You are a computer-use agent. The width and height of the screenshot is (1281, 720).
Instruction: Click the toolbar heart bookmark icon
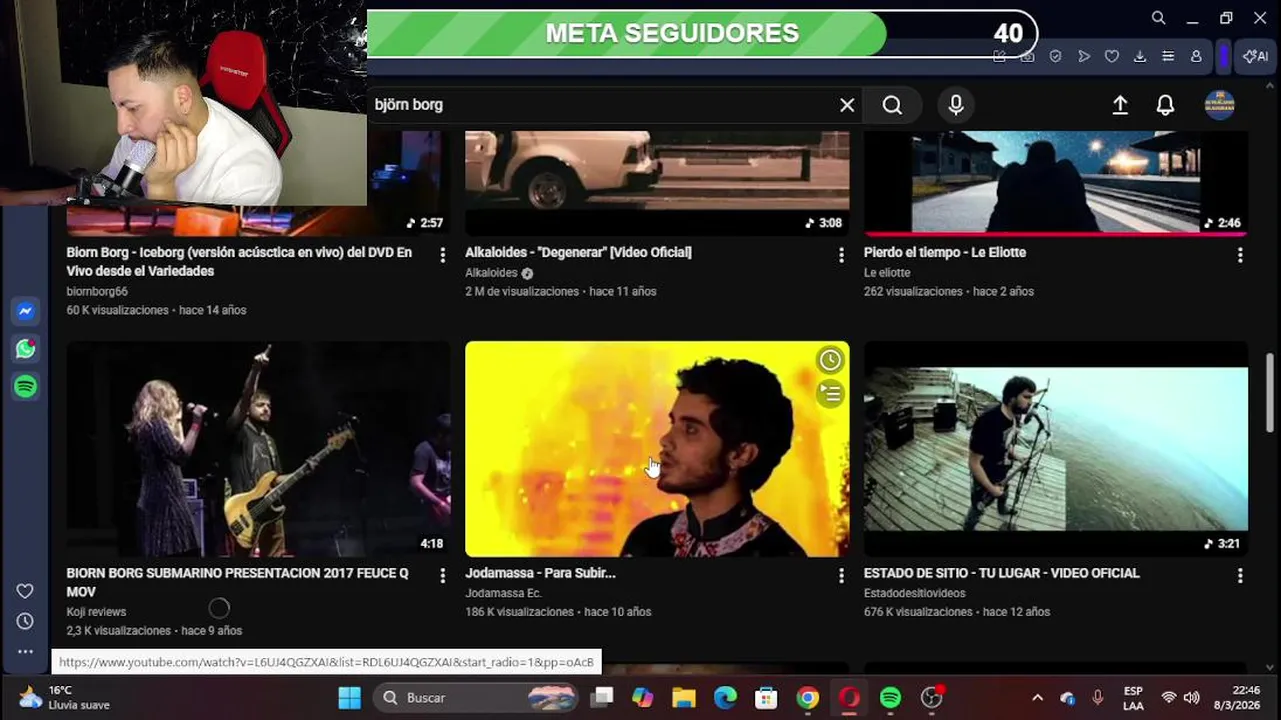pos(1112,57)
